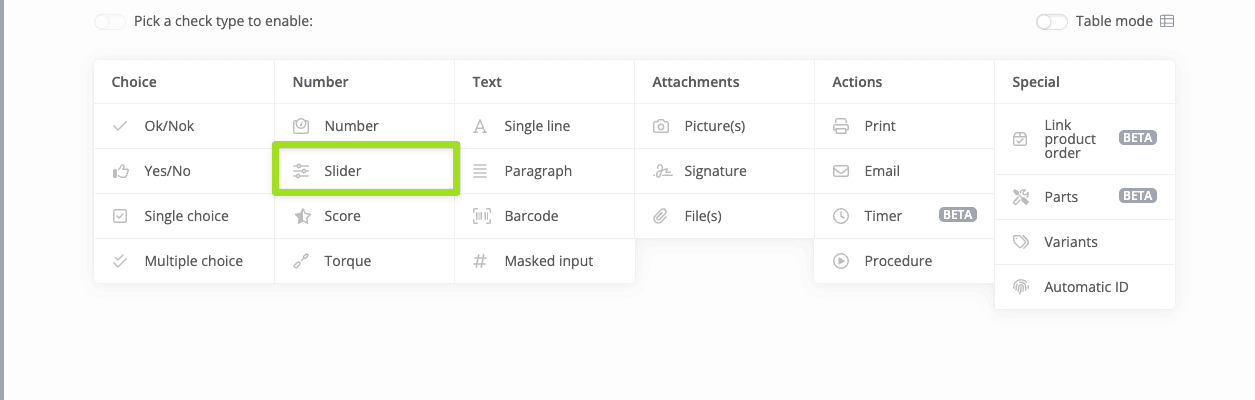Select the Email action

882,171
